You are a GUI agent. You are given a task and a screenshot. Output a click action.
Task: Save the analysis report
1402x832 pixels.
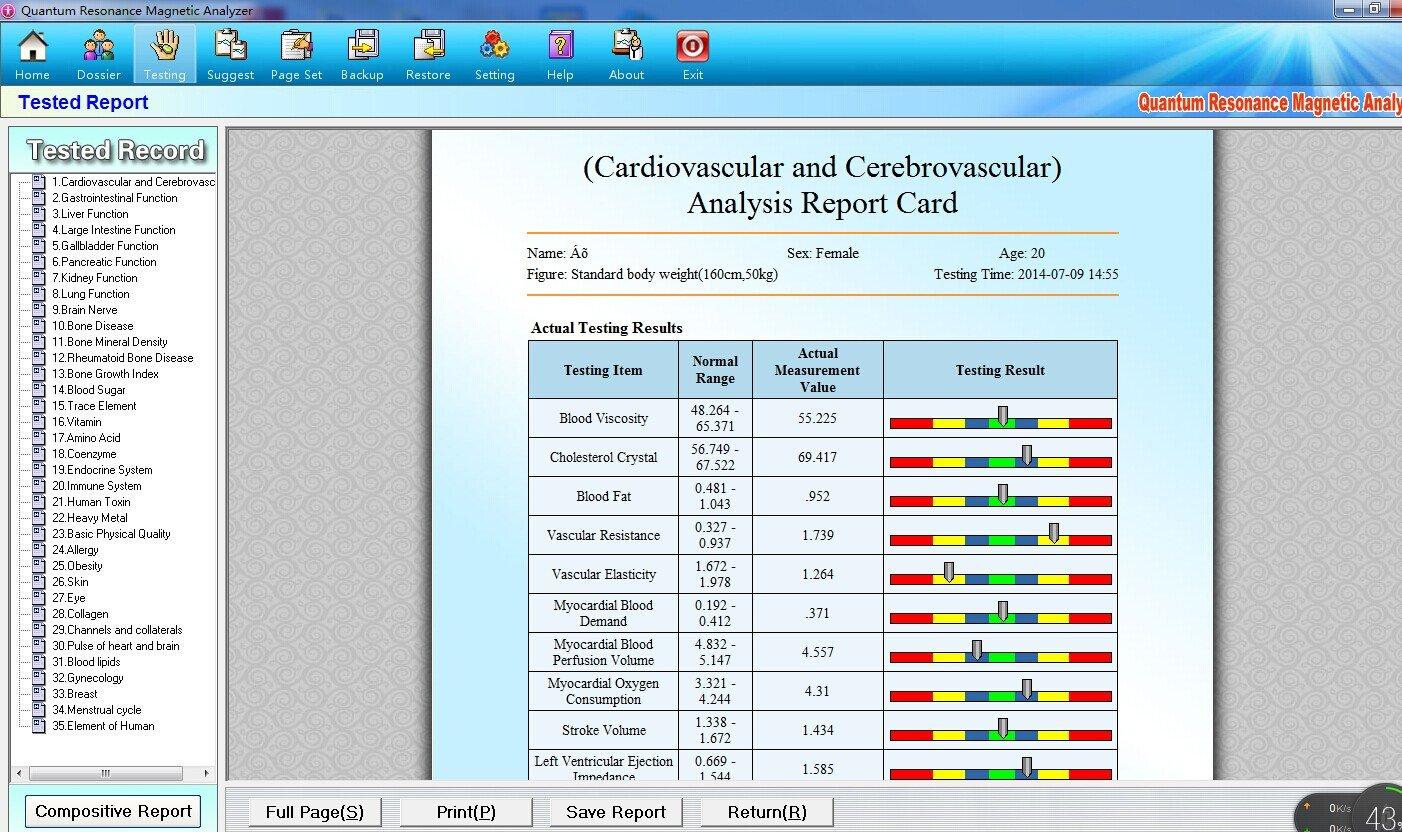(x=615, y=812)
